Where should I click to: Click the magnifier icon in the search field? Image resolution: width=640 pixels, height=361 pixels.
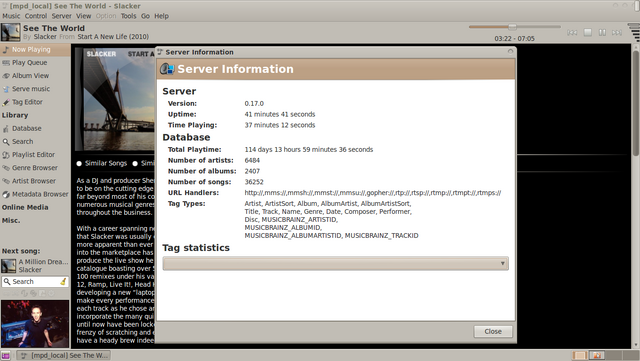click(x=7, y=281)
